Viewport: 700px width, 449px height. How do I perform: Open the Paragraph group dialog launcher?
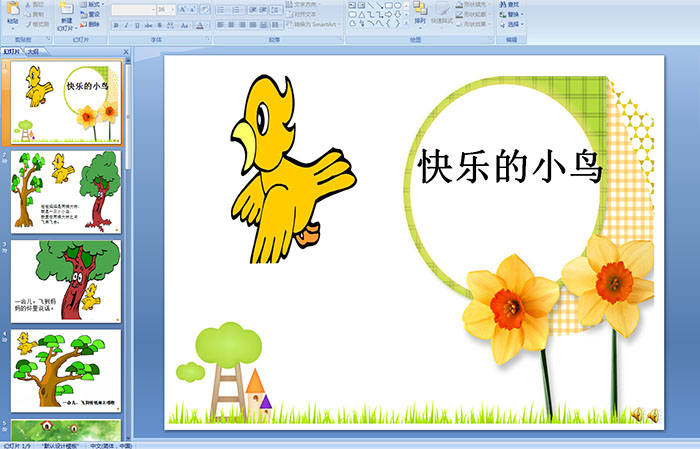[x=340, y=40]
